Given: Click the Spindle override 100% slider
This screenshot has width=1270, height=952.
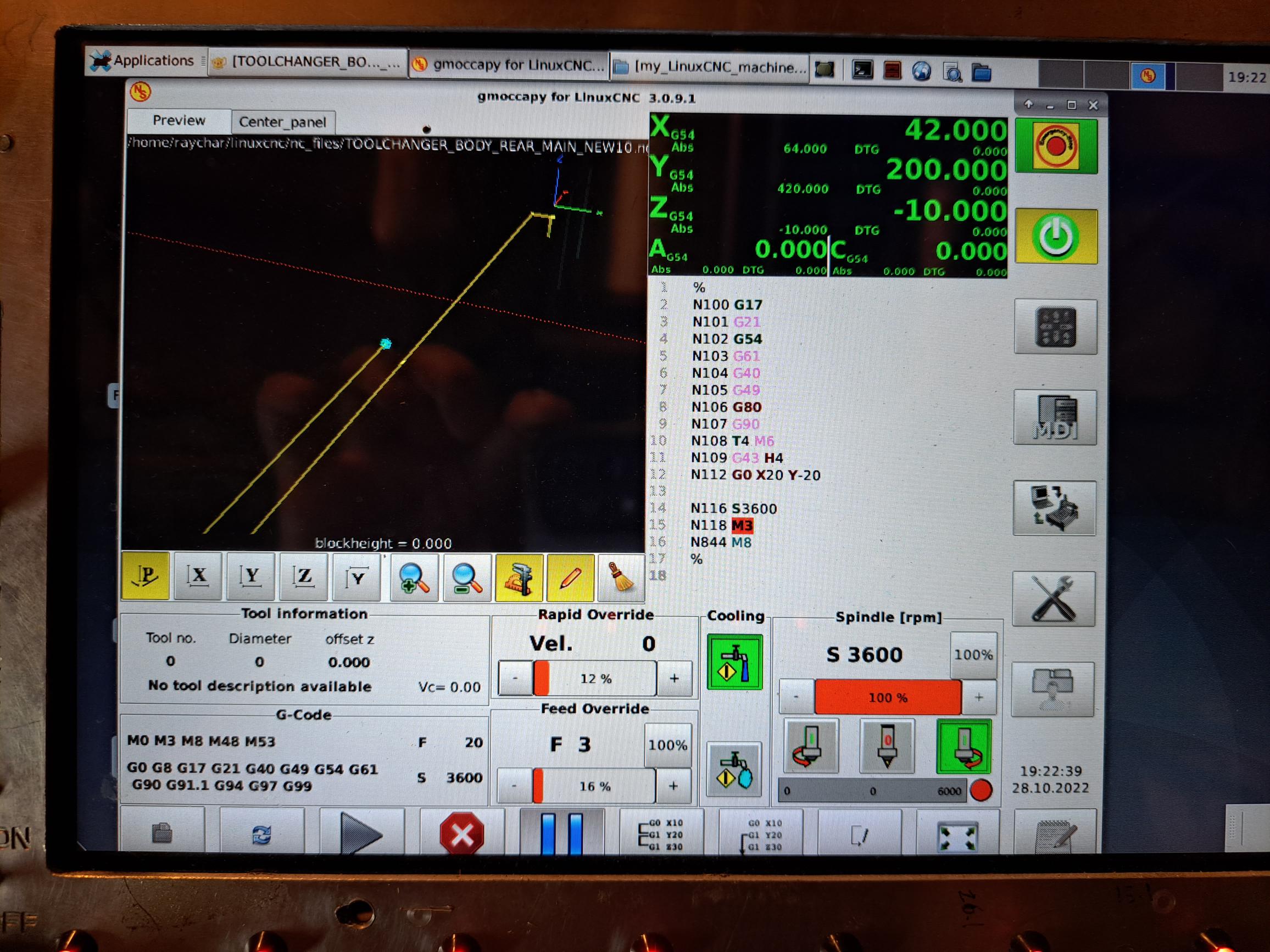Looking at the screenshot, I should (x=887, y=697).
